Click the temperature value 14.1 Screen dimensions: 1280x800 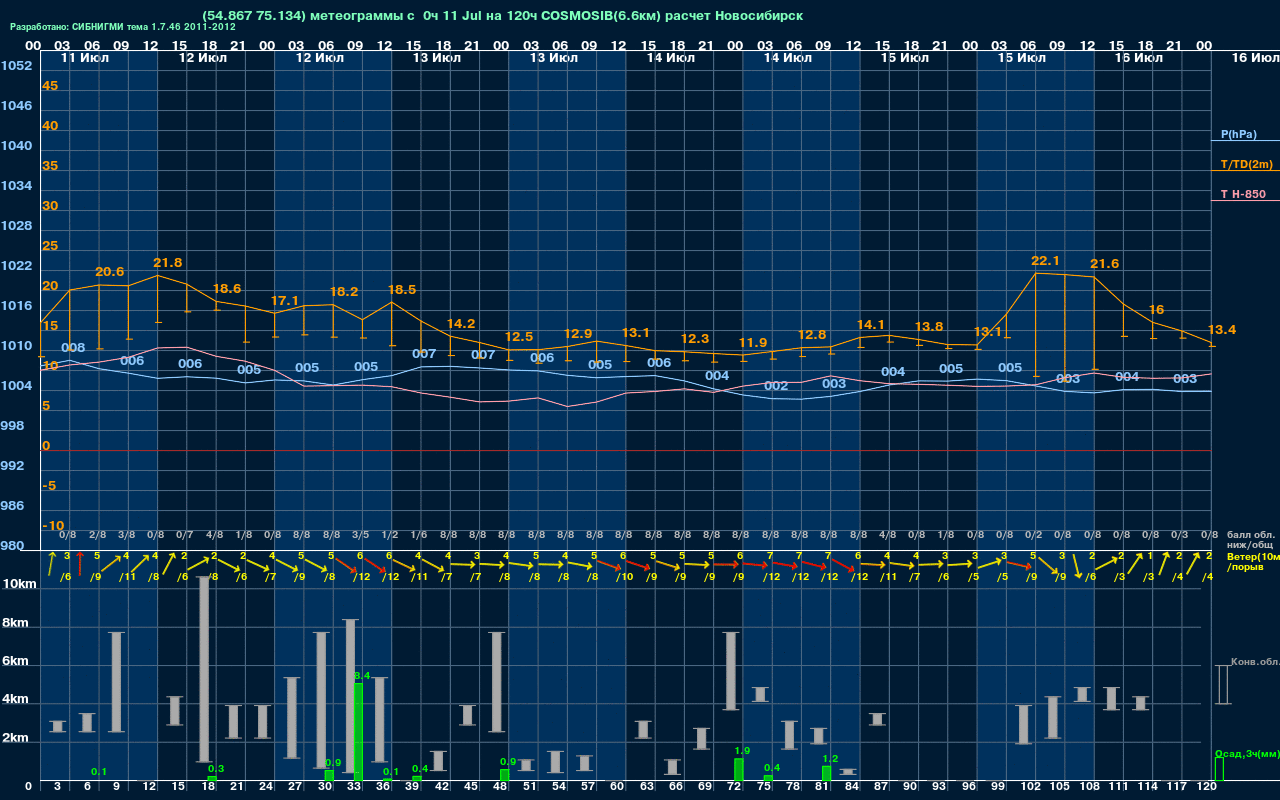coord(871,325)
